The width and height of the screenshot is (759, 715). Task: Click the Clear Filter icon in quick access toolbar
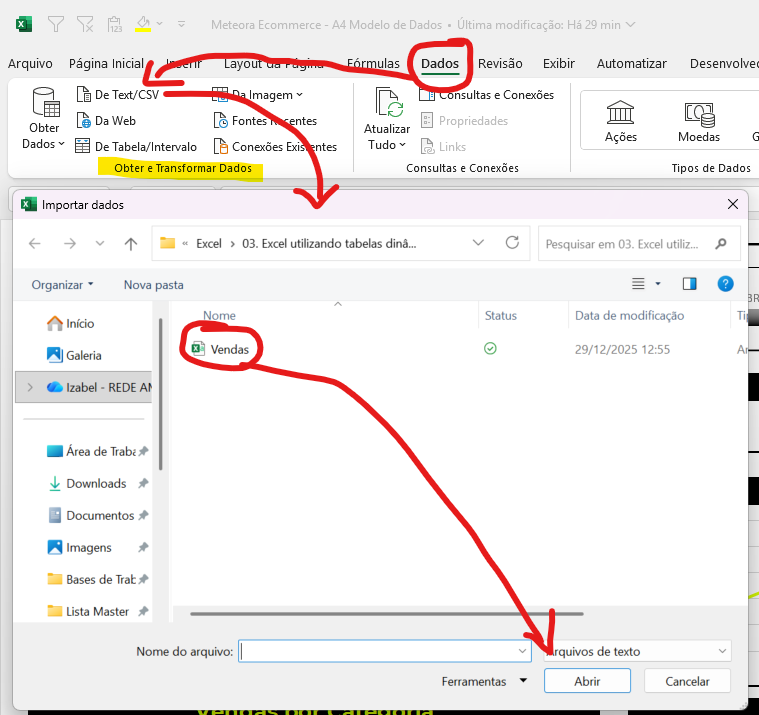85,24
